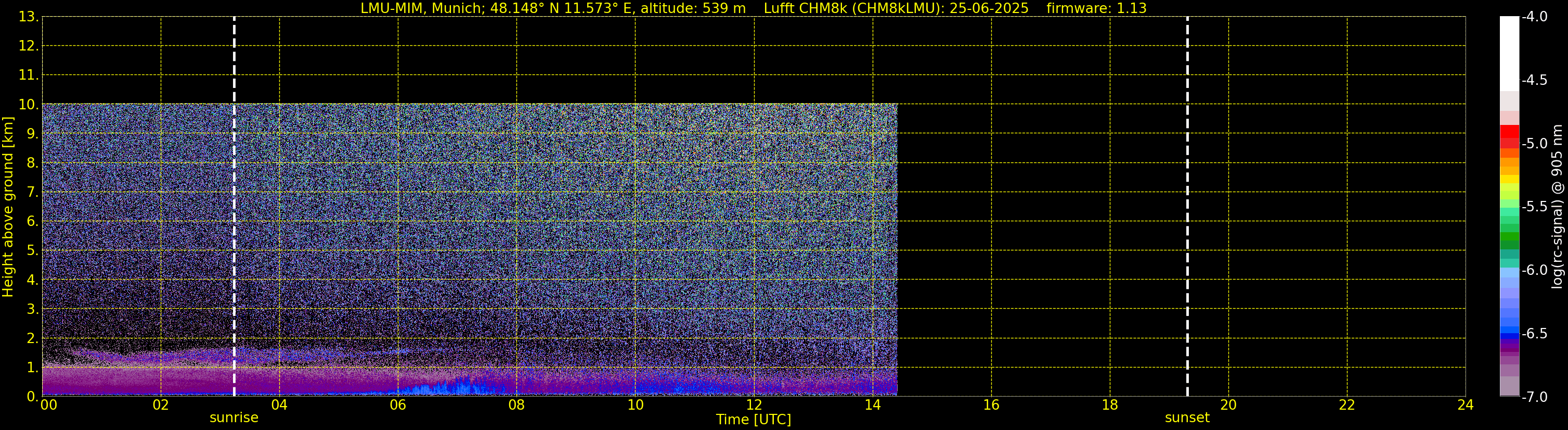Click the height axis tick label '9.'
Image resolution: width=1568 pixels, height=430 pixels.
32,133
